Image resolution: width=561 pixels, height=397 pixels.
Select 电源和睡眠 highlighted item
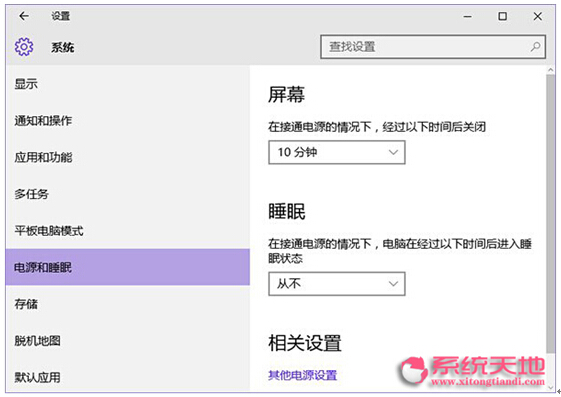(128, 267)
